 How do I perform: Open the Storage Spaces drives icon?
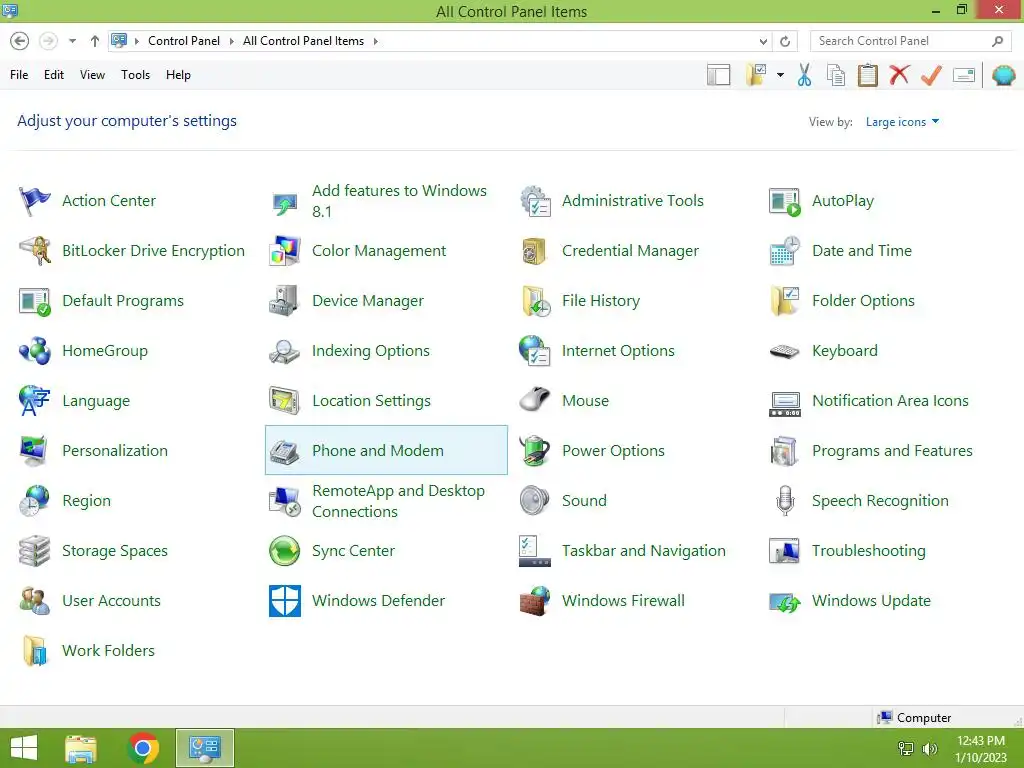[35, 551]
